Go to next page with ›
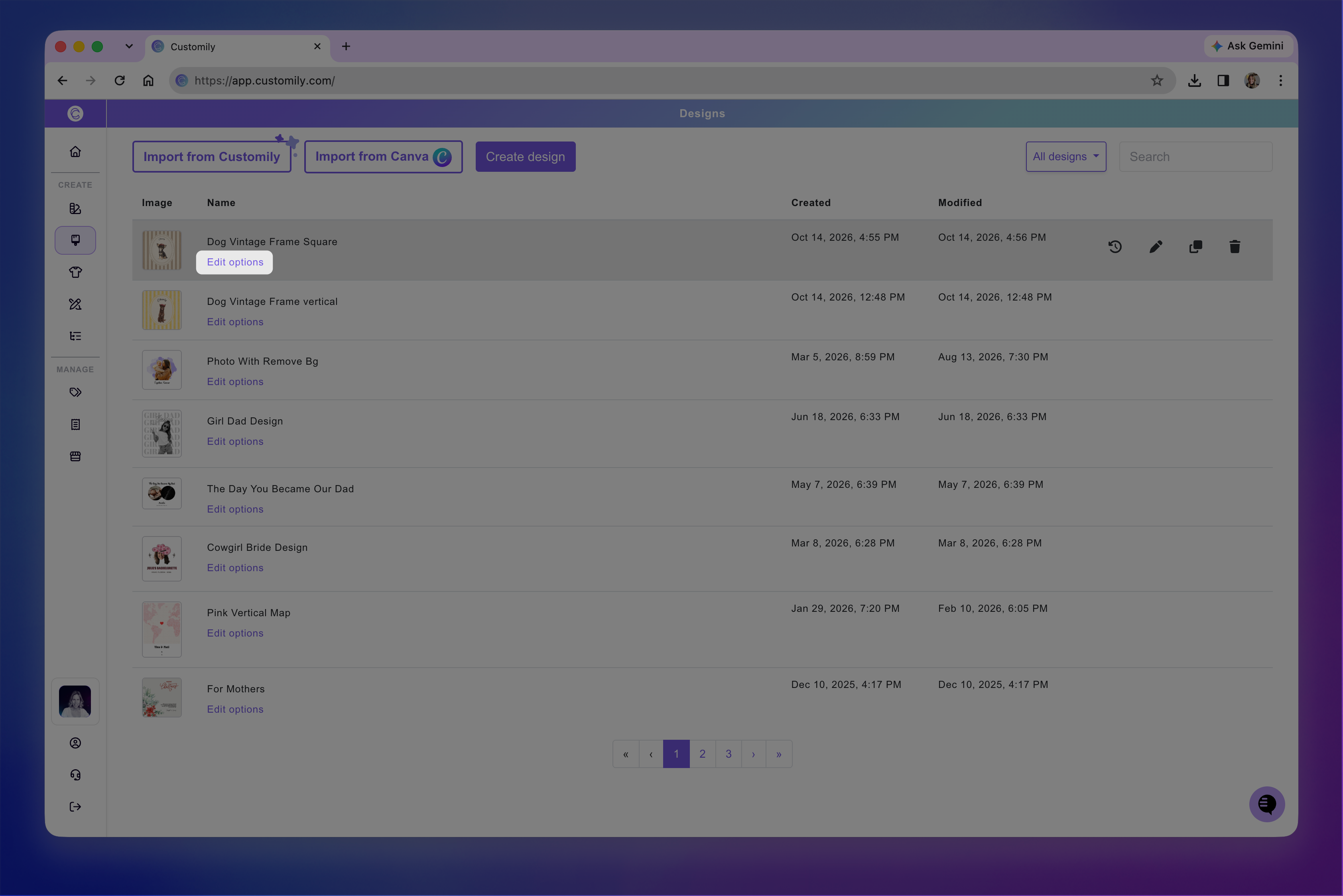Viewport: 1343px width, 896px height. pos(754,754)
